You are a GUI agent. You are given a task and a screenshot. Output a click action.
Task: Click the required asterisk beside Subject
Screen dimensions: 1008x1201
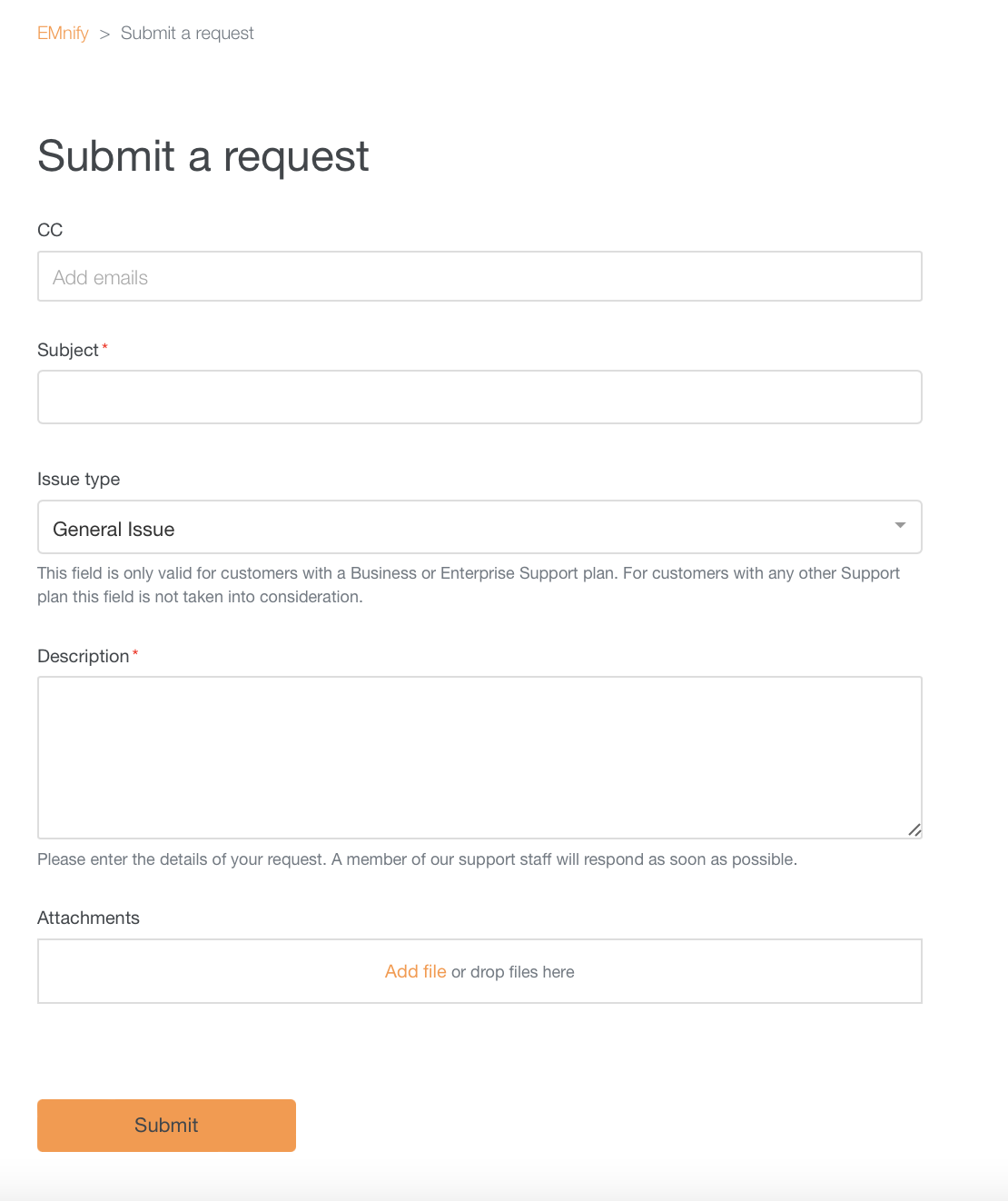(104, 345)
